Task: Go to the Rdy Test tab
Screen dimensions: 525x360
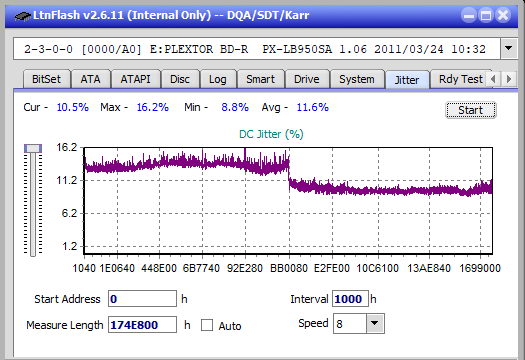Action: (460, 79)
